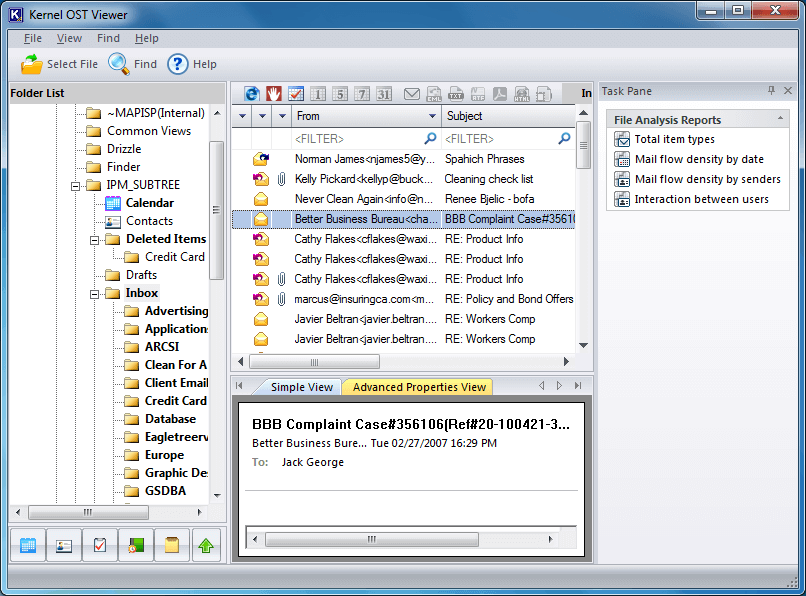Toggle the checkmark calendar toolbar icon

[x=296, y=94]
